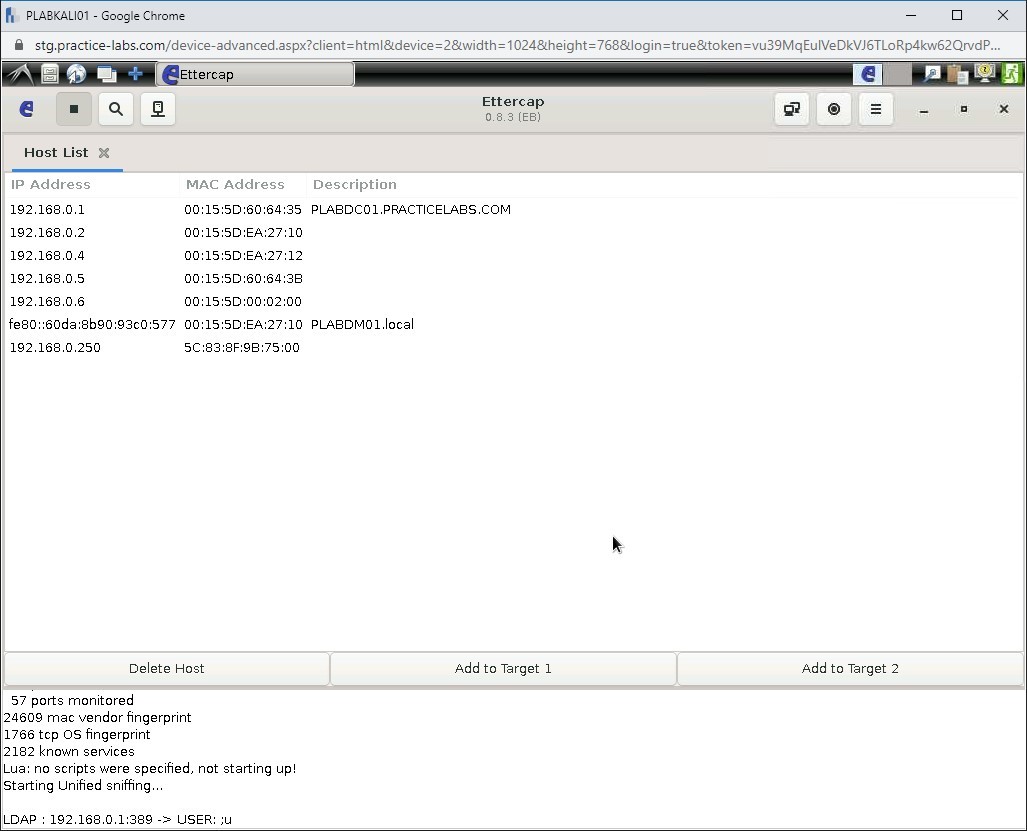The height and width of the screenshot is (831, 1027).
Task: Stop unified sniffing in Ettercap
Action: [73, 109]
